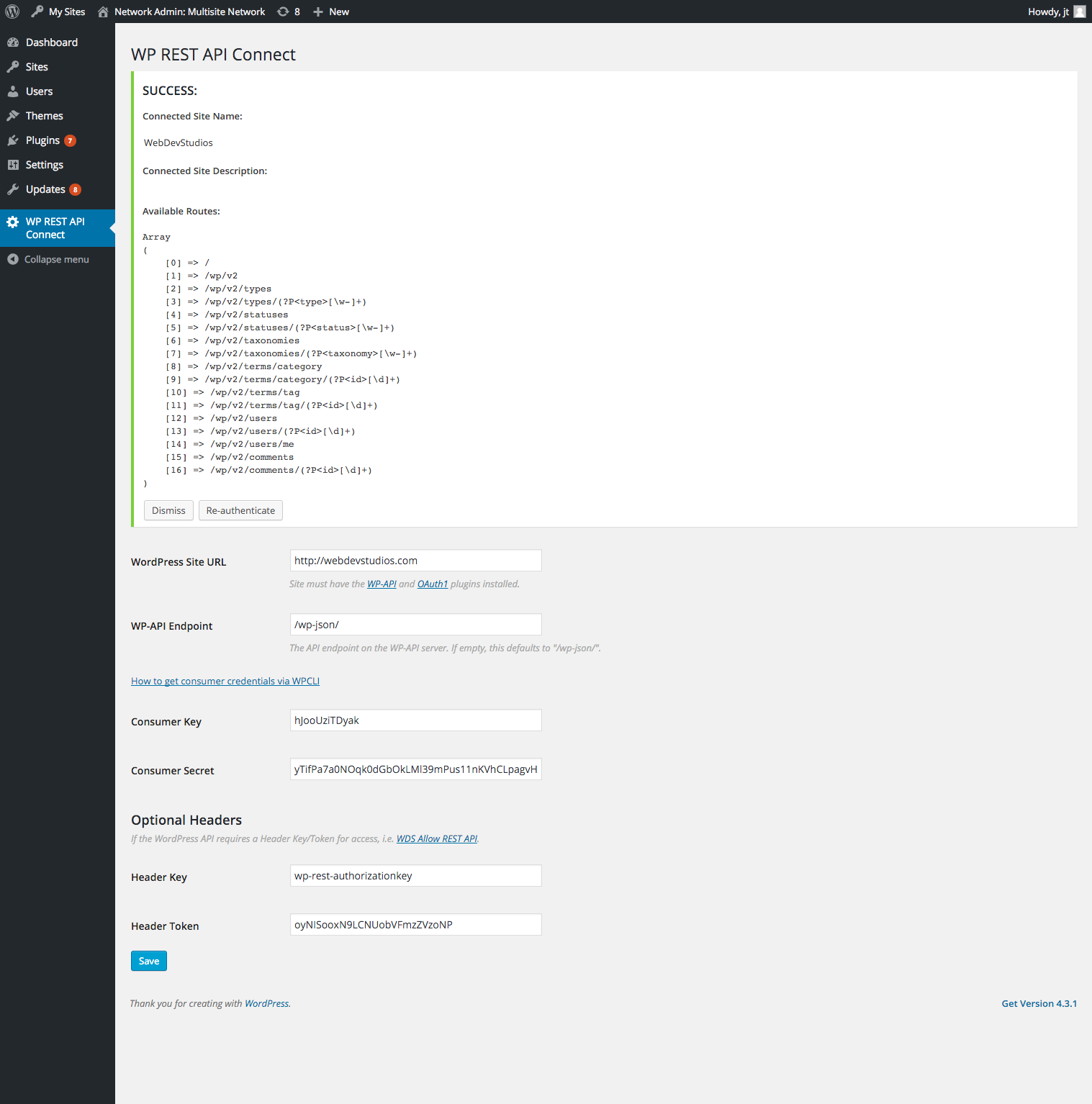Open My Sites in admin bar
Screen dimensions: 1092x1104
(58, 12)
